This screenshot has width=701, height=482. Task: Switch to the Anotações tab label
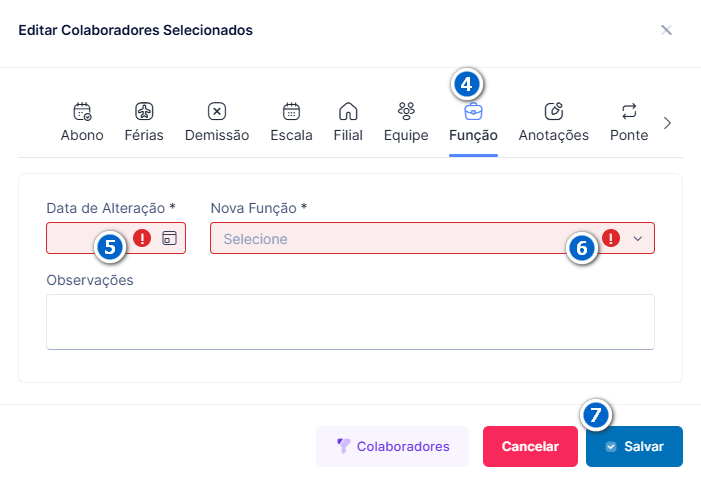coord(553,135)
